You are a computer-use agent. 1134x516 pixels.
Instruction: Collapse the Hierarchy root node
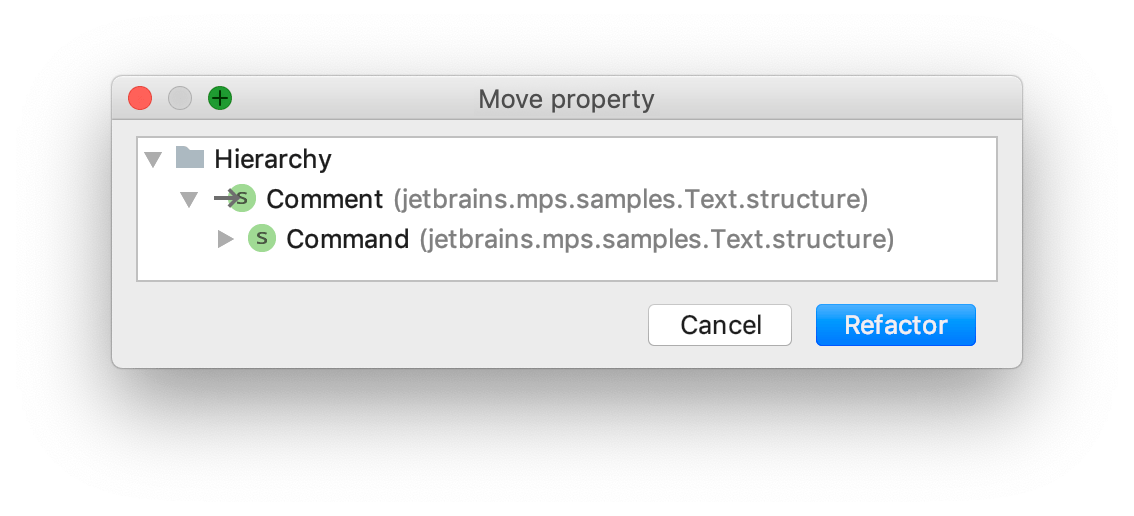[153, 159]
